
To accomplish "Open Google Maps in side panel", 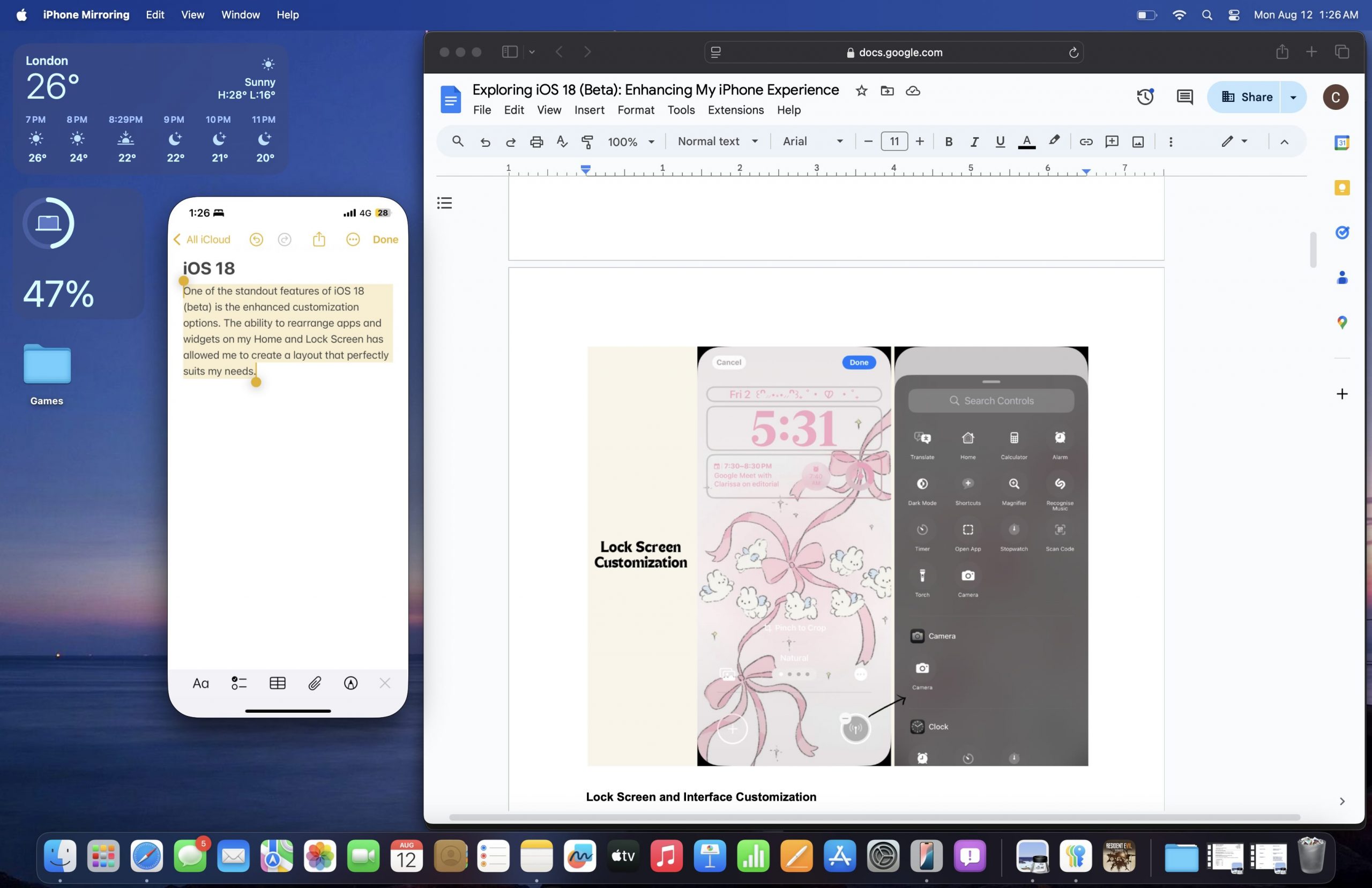I will 1341,322.
